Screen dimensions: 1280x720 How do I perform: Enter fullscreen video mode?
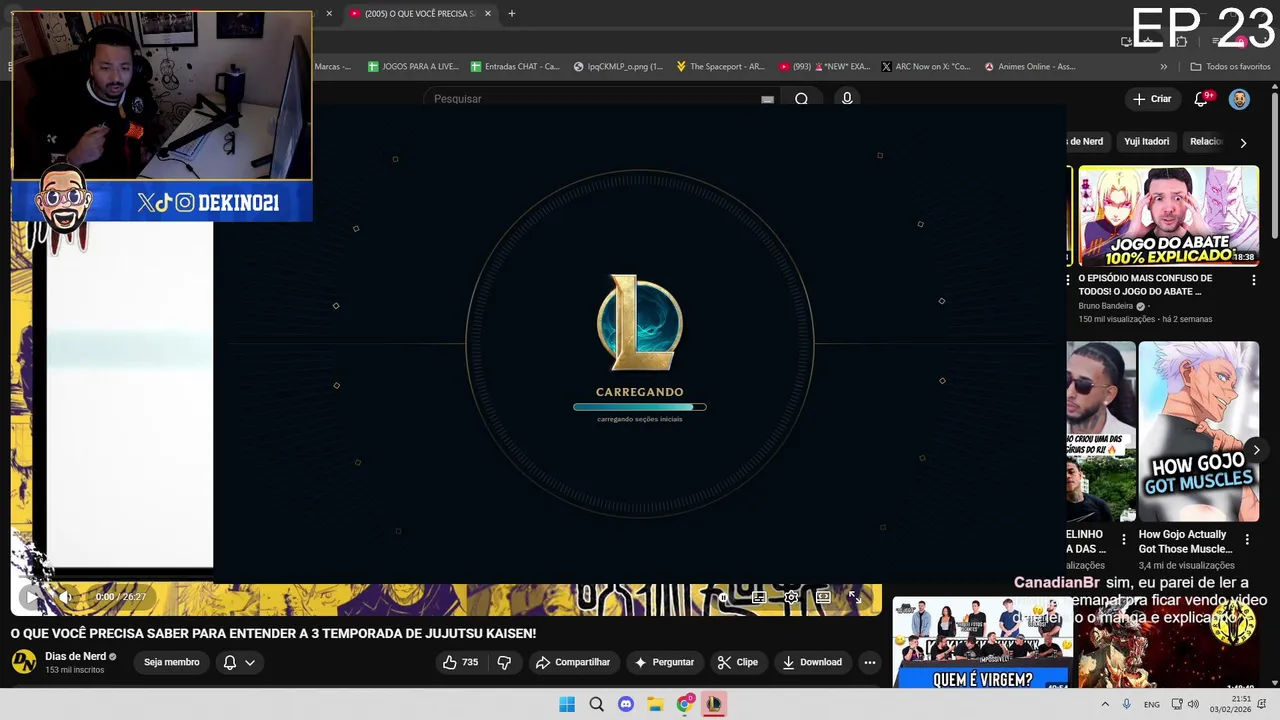(x=855, y=597)
